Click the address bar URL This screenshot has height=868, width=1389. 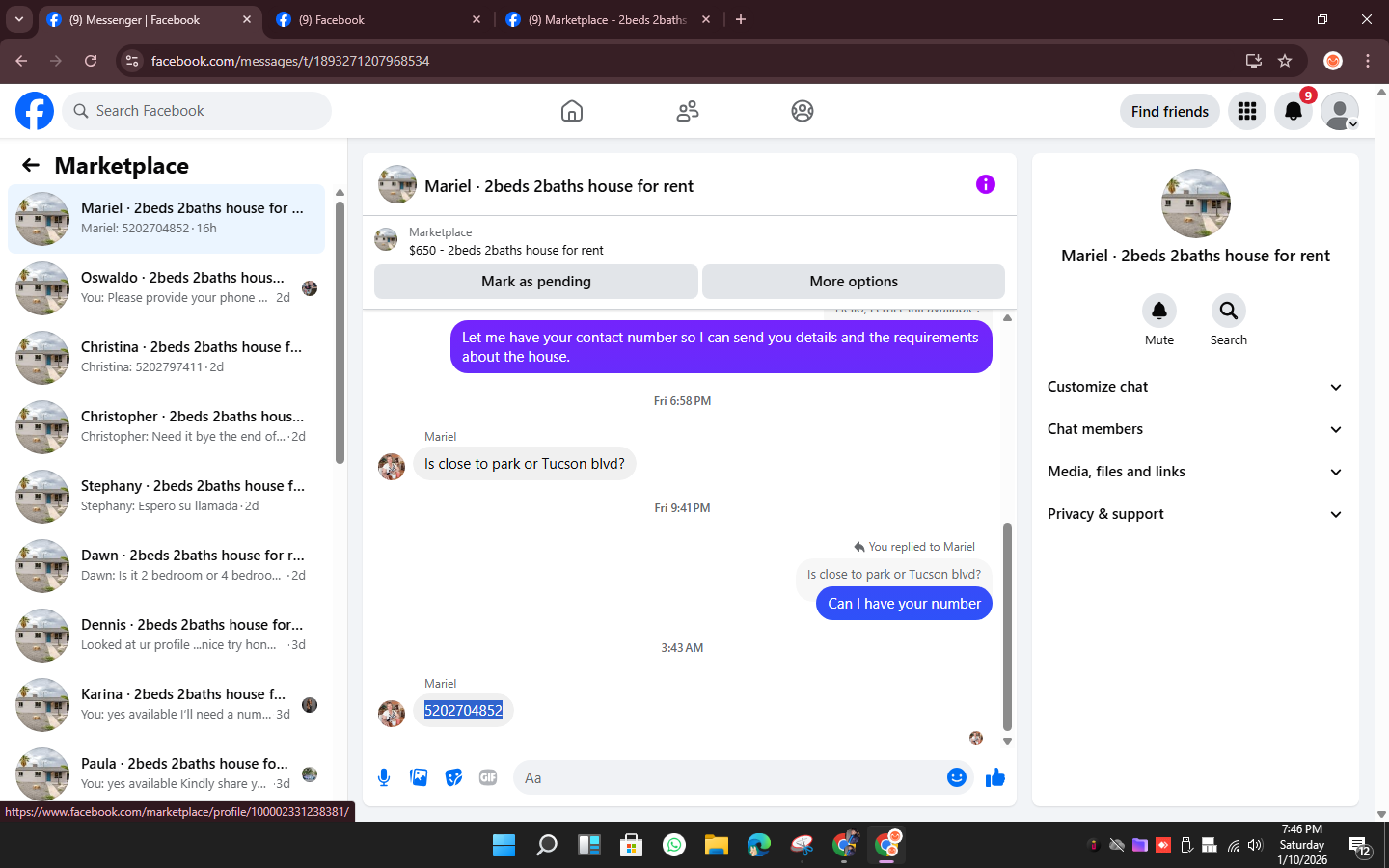tap(290, 61)
